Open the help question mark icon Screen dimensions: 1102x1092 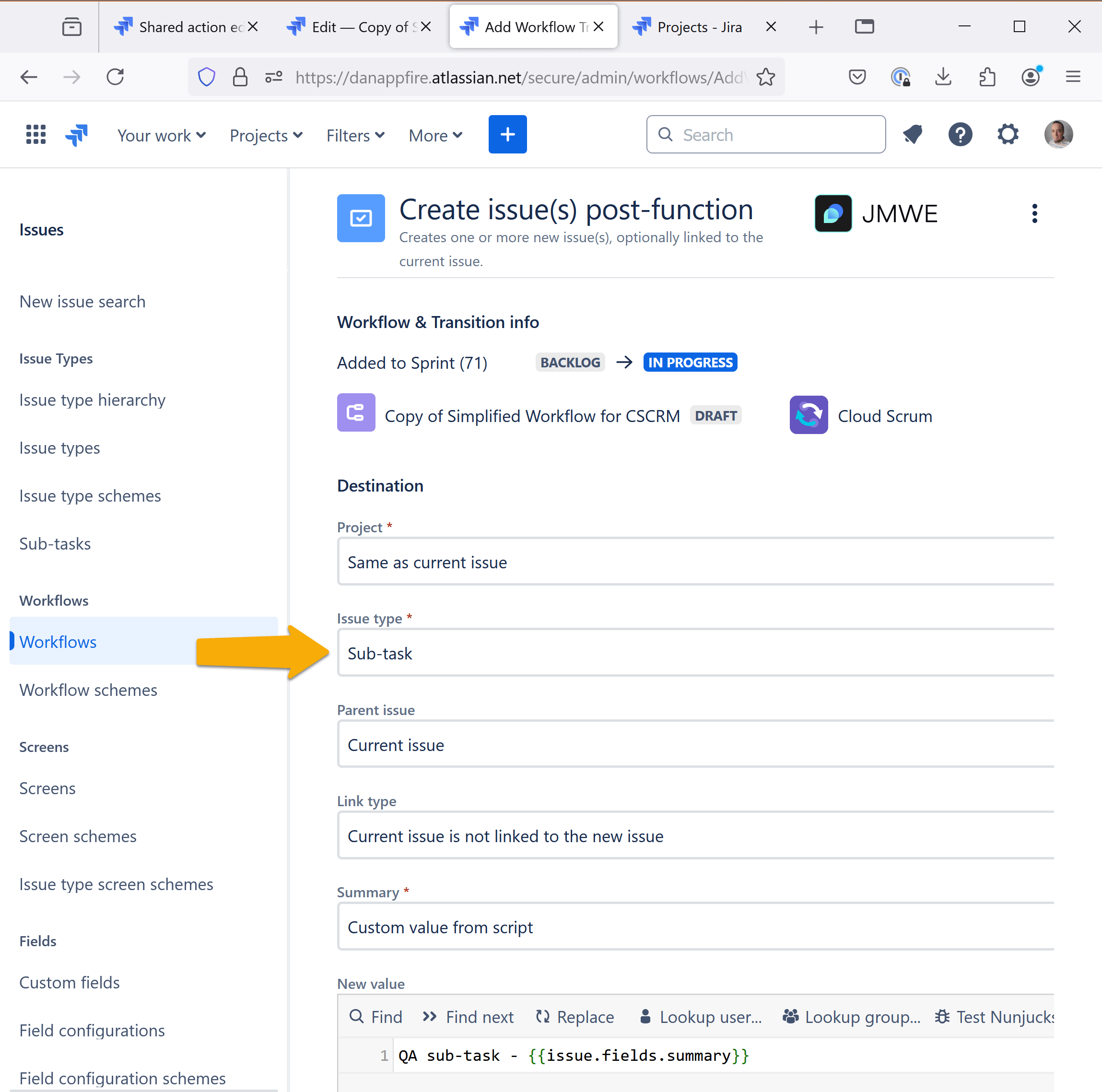(960, 135)
